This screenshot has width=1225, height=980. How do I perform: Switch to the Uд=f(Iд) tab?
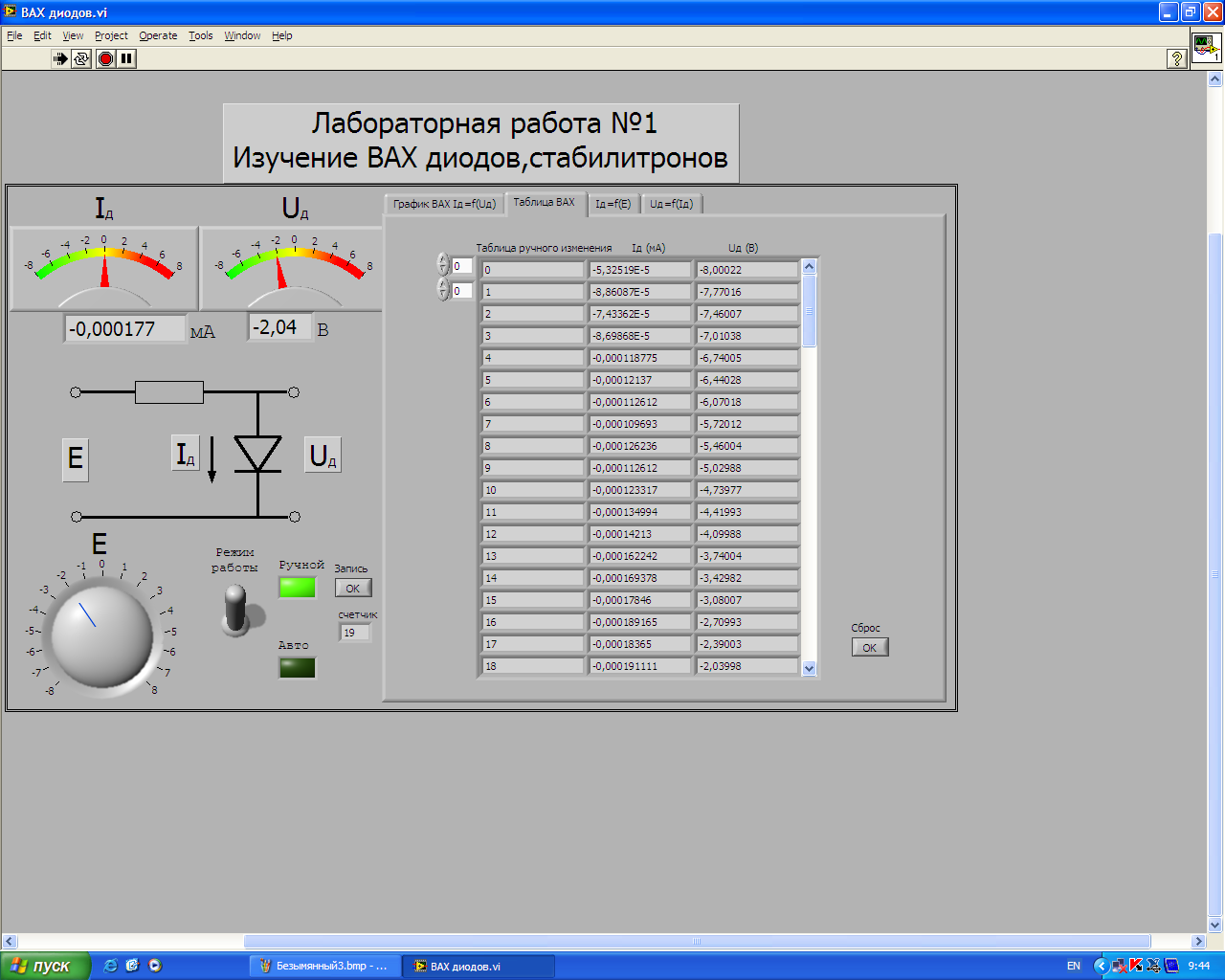[x=672, y=204]
